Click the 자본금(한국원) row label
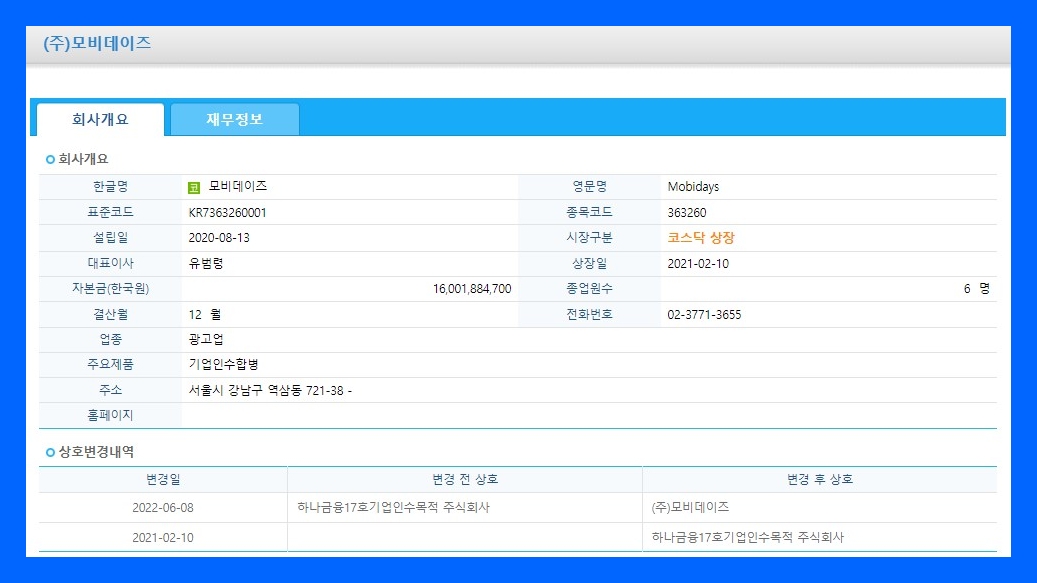The width and height of the screenshot is (1037, 583). (x=110, y=289)
